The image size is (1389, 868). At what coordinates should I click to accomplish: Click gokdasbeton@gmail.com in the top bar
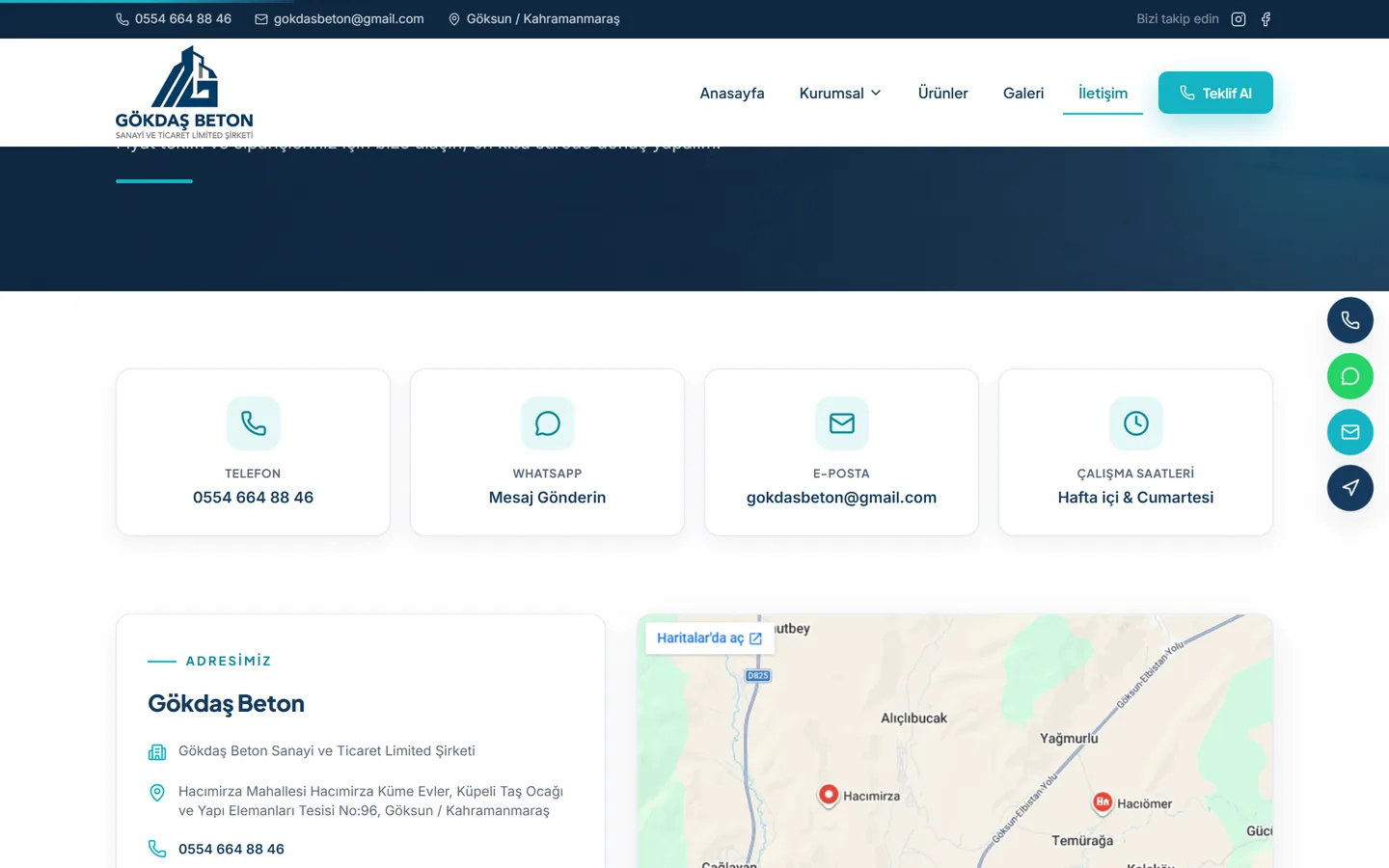tap(349, 19)
